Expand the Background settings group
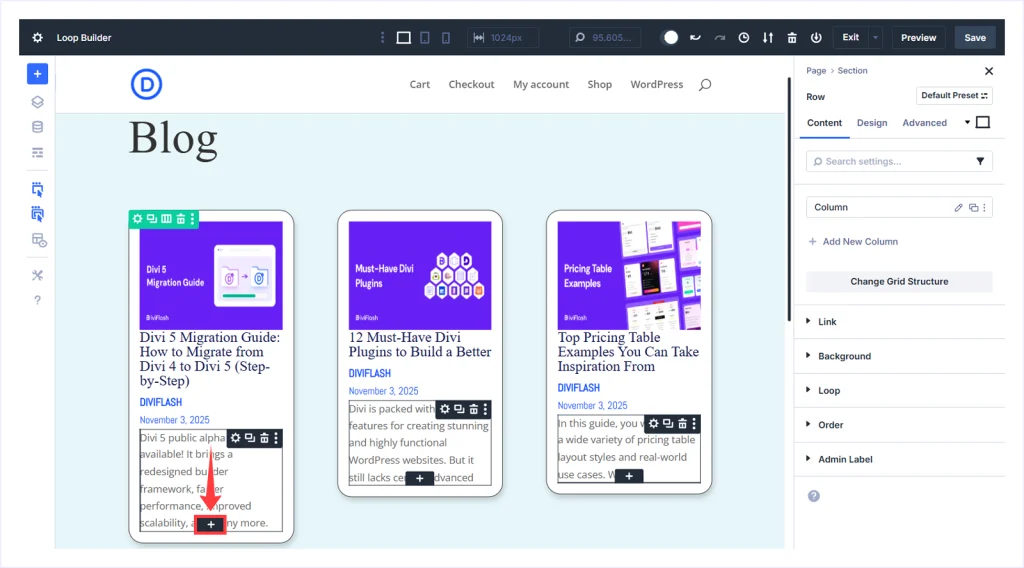 tap(844, 356)
